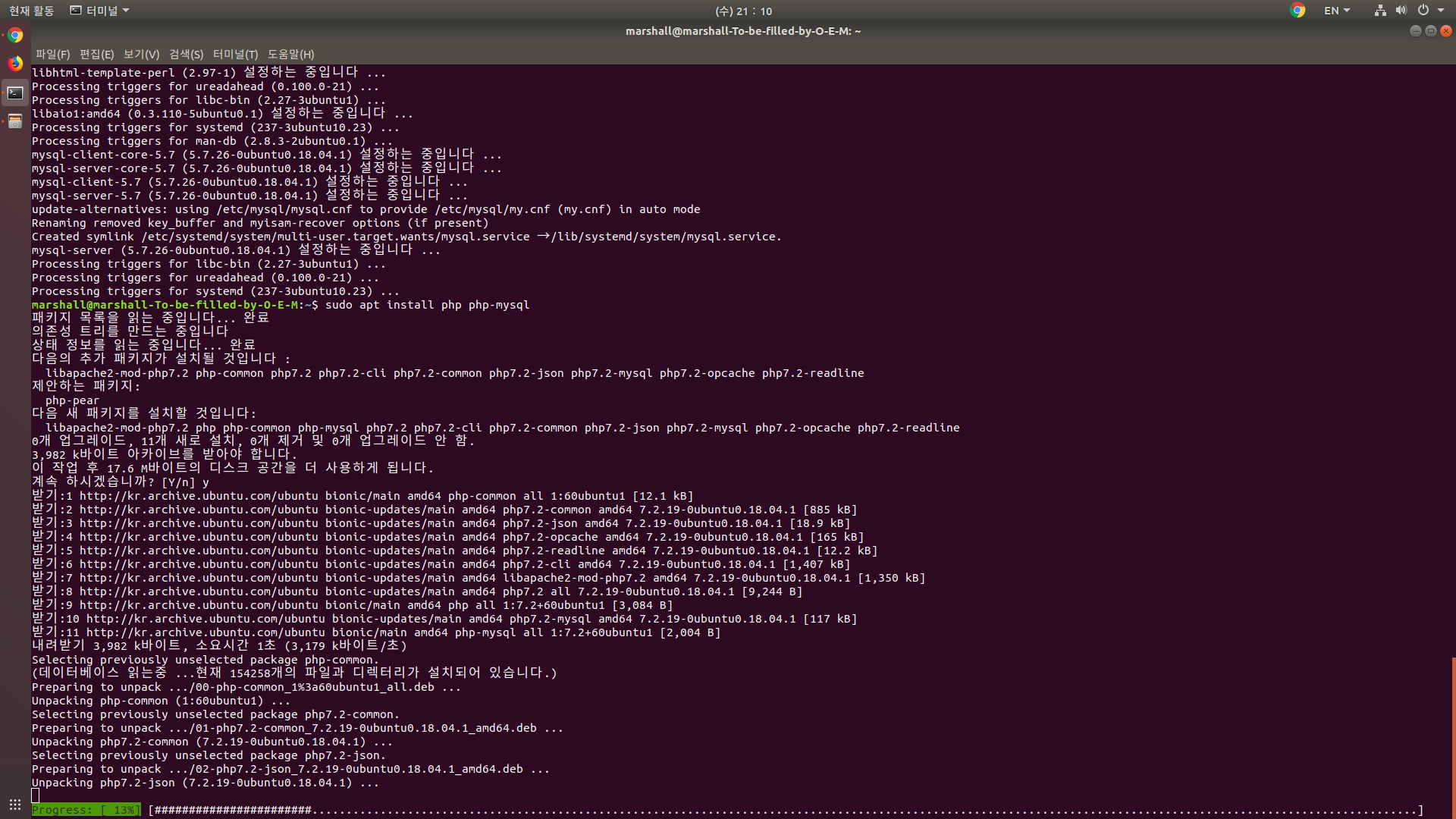This screenshot has width=1456, height=819.
Task: Click the apt Progress 13% bar
Action: click(x=86, y=810)
